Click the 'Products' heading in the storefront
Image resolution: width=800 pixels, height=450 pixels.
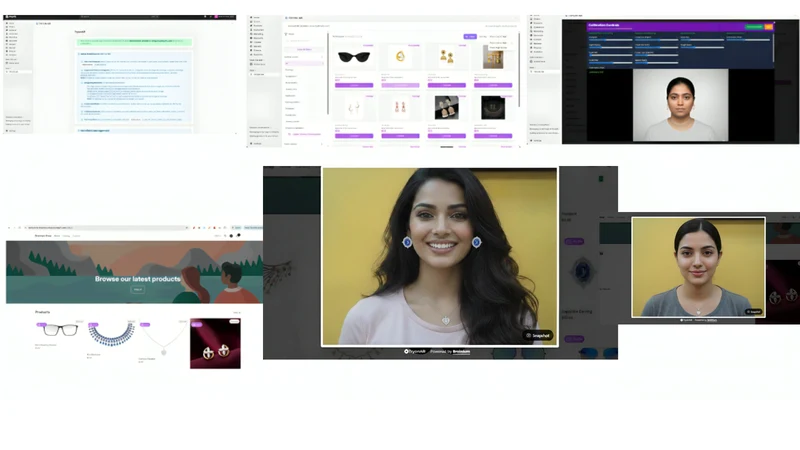tap(43, 312)
